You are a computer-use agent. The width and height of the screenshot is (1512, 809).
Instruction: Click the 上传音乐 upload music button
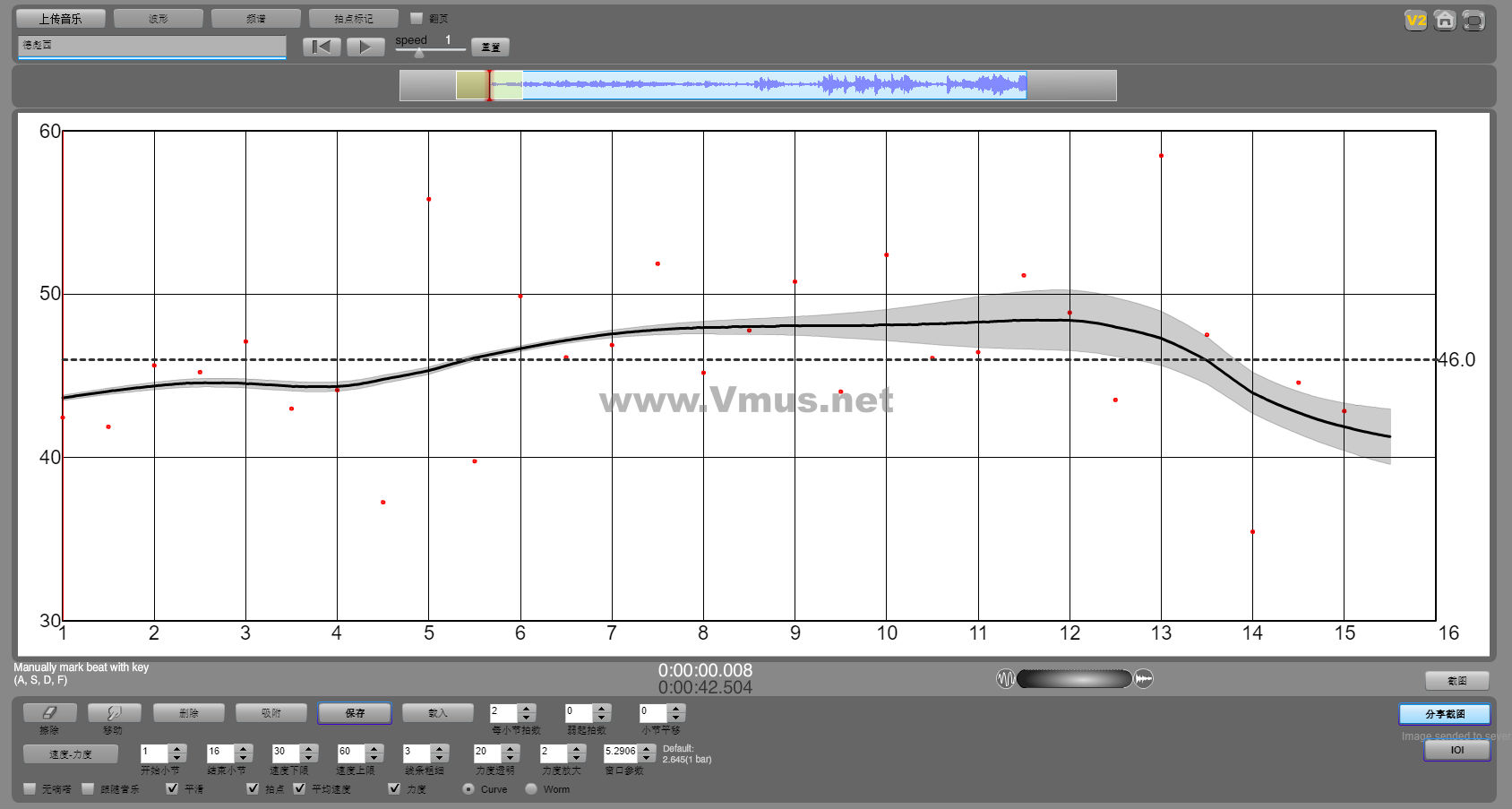(x=60, y=18)
